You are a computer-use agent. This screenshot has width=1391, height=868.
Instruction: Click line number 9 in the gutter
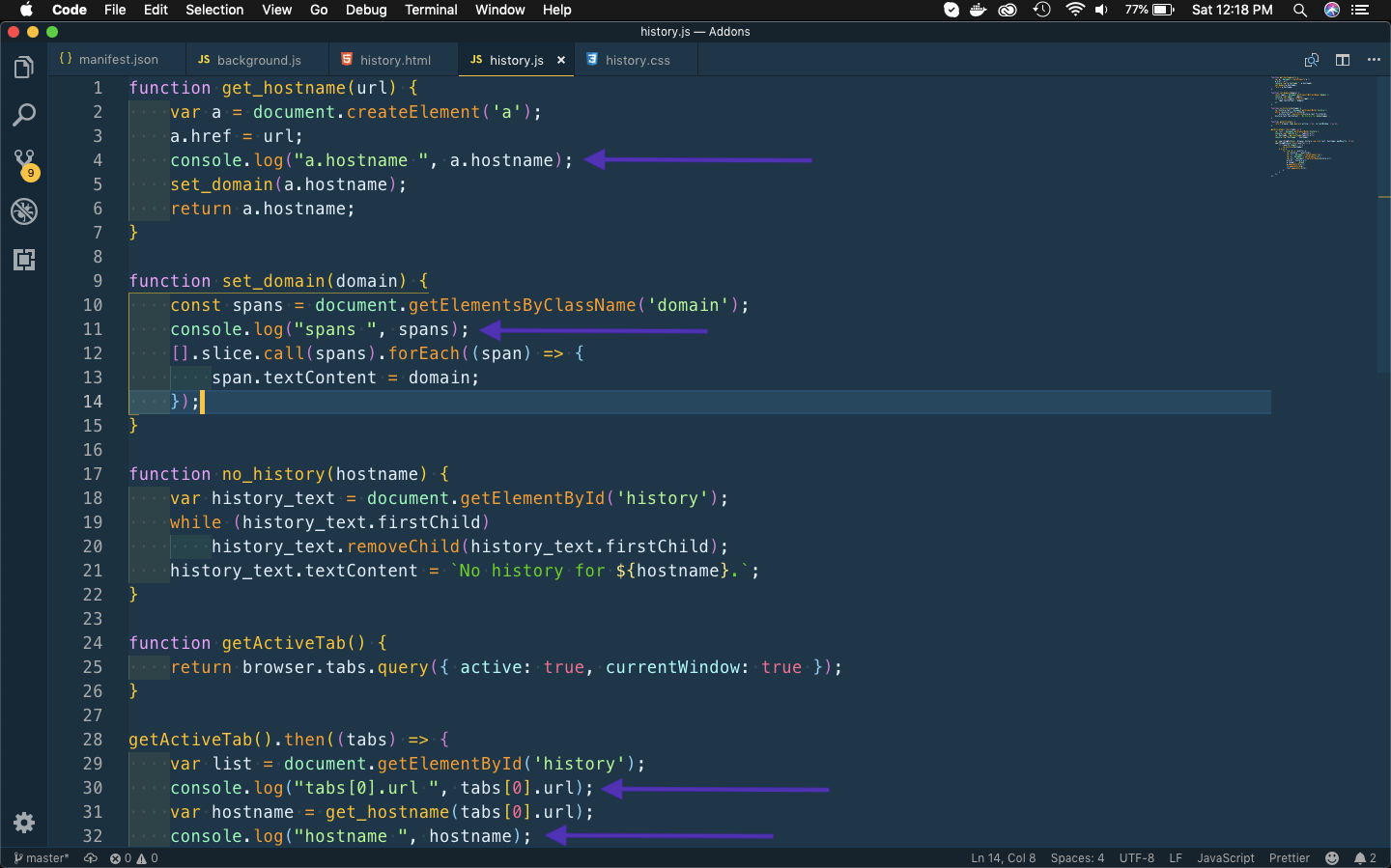tap(98, 281)
